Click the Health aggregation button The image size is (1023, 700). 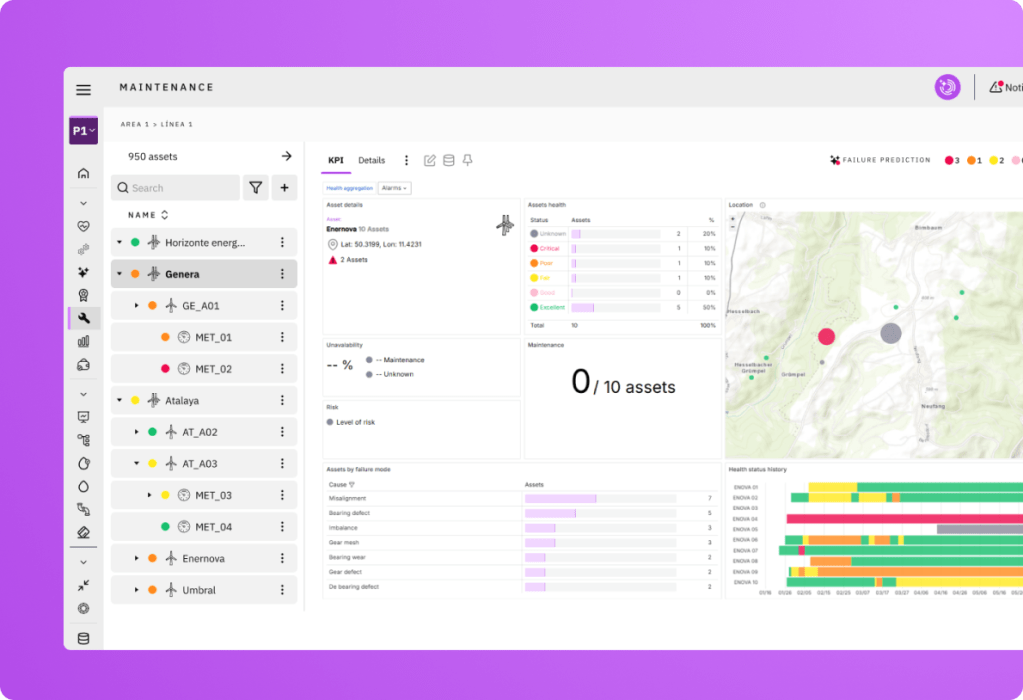[x=349, y=188]
